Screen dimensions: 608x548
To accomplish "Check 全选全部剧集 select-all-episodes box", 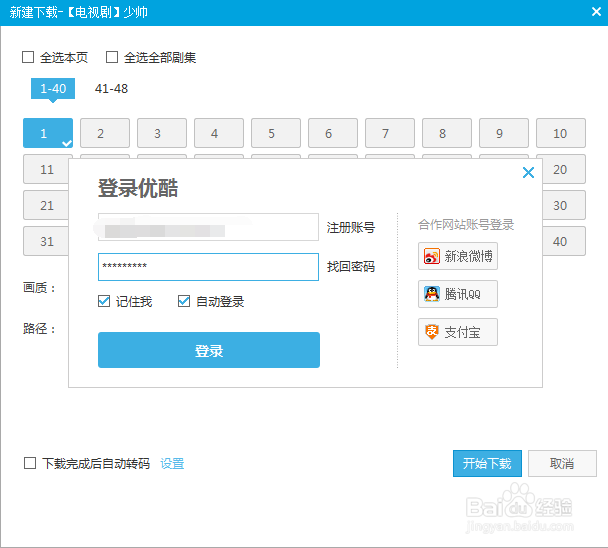I will (x=112, y=57).
